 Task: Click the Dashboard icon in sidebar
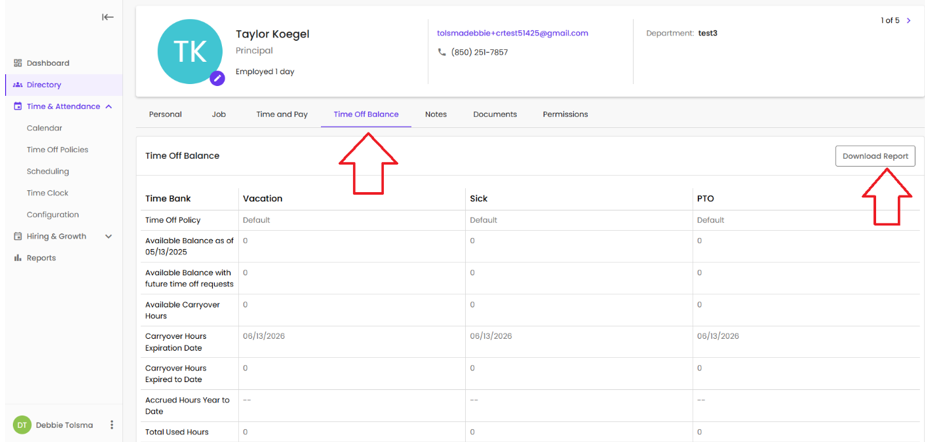(18, 63)
